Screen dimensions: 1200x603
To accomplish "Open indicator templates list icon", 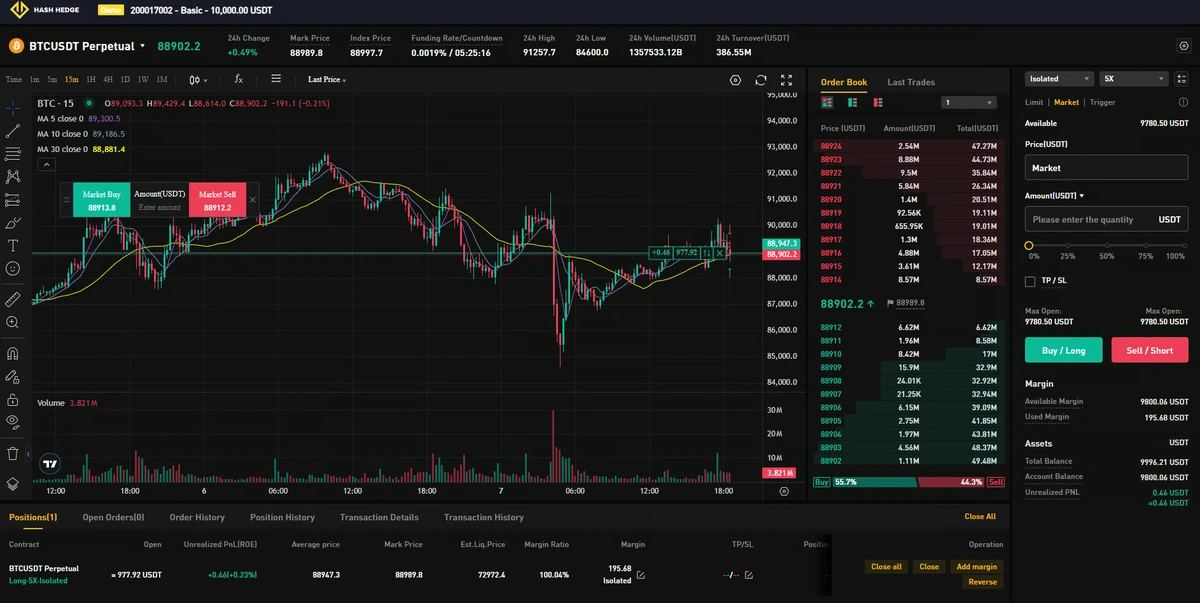I will coord(276,79).
